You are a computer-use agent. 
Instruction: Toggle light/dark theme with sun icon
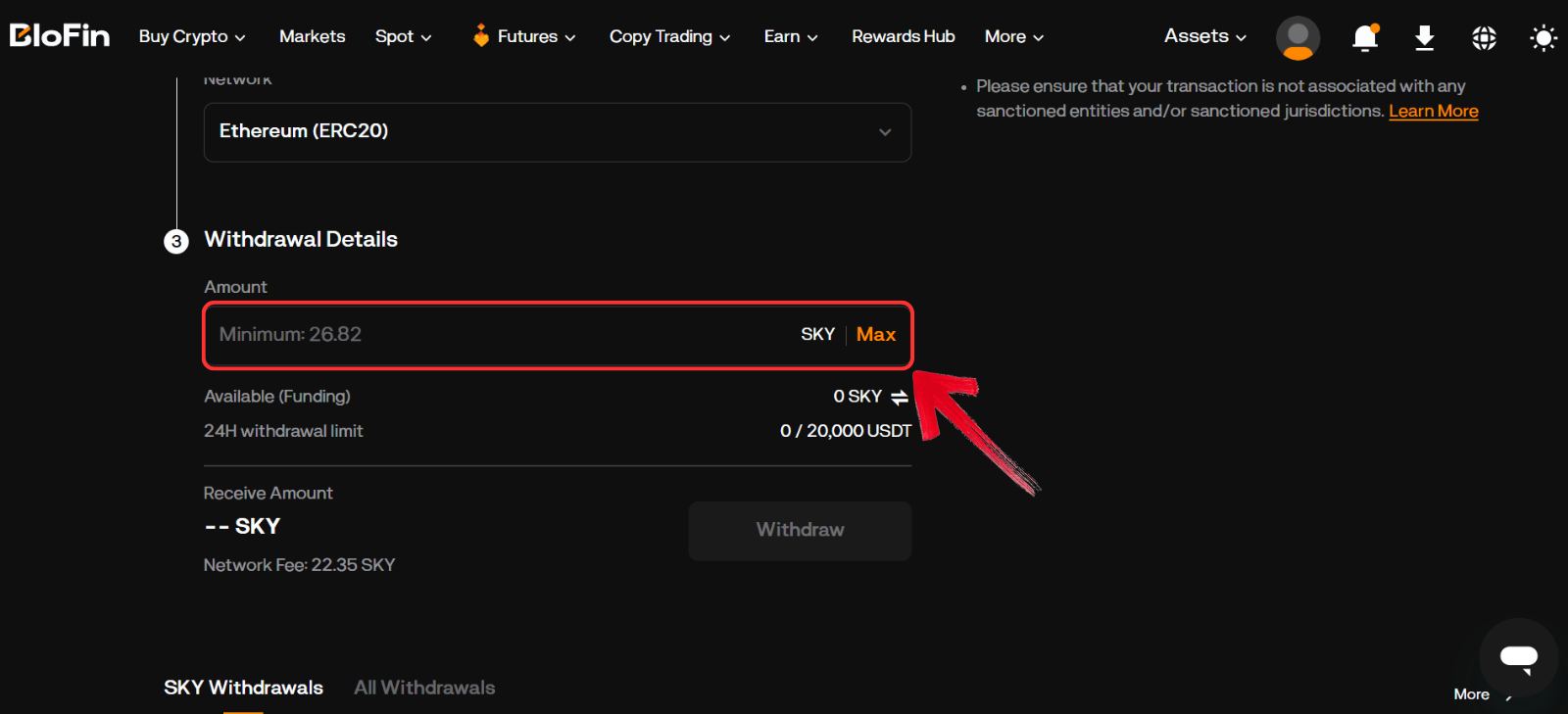point(1543,37)
